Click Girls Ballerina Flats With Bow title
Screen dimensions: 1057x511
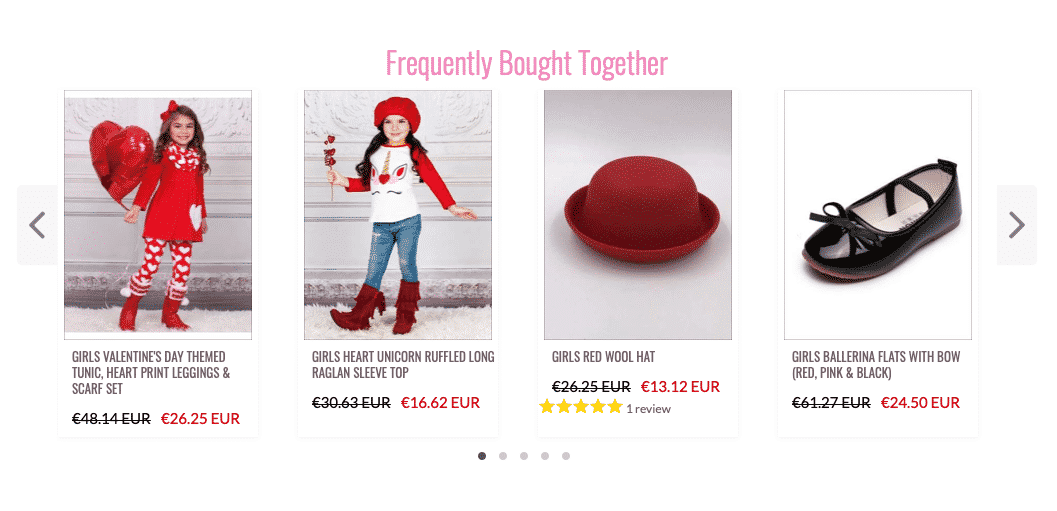[876, 365]
